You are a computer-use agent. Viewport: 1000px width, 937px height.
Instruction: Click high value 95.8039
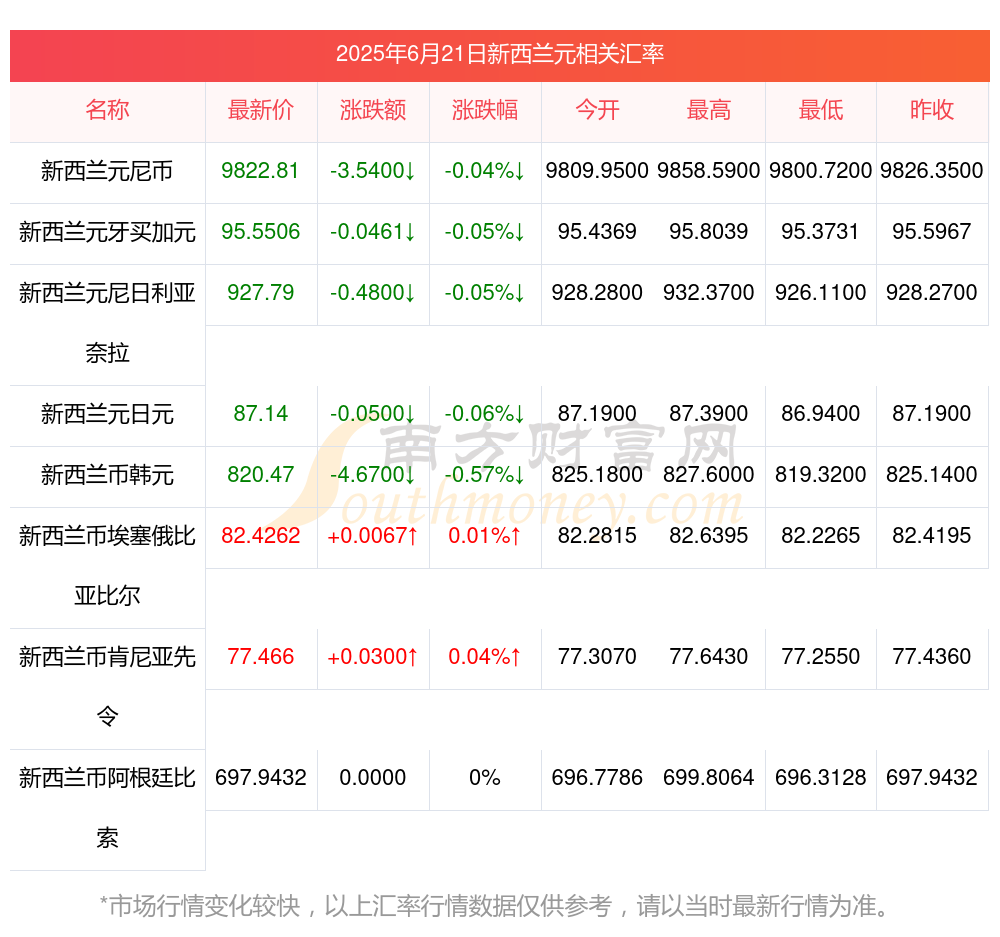709,232
